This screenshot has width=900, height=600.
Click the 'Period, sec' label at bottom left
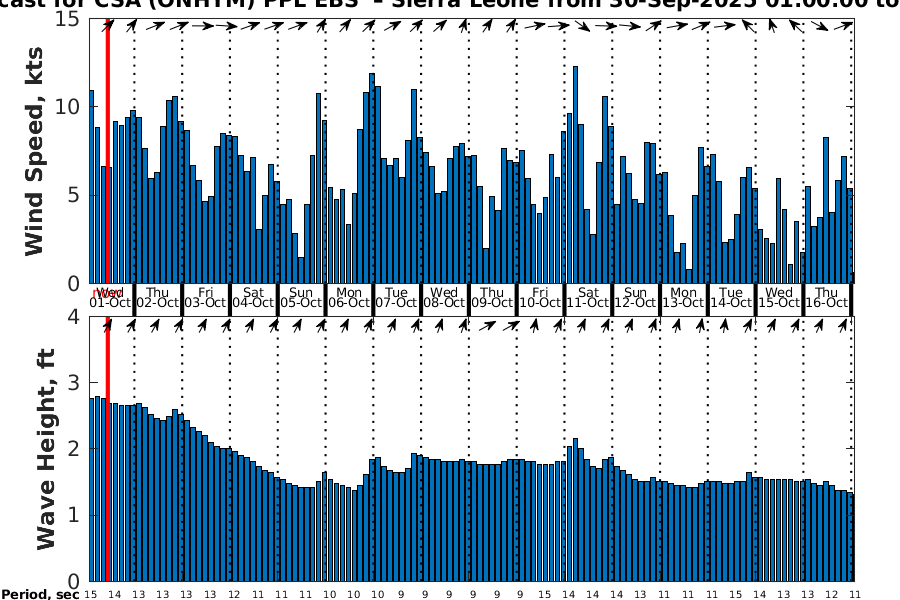pyautogui.click(x=40, y=594)
